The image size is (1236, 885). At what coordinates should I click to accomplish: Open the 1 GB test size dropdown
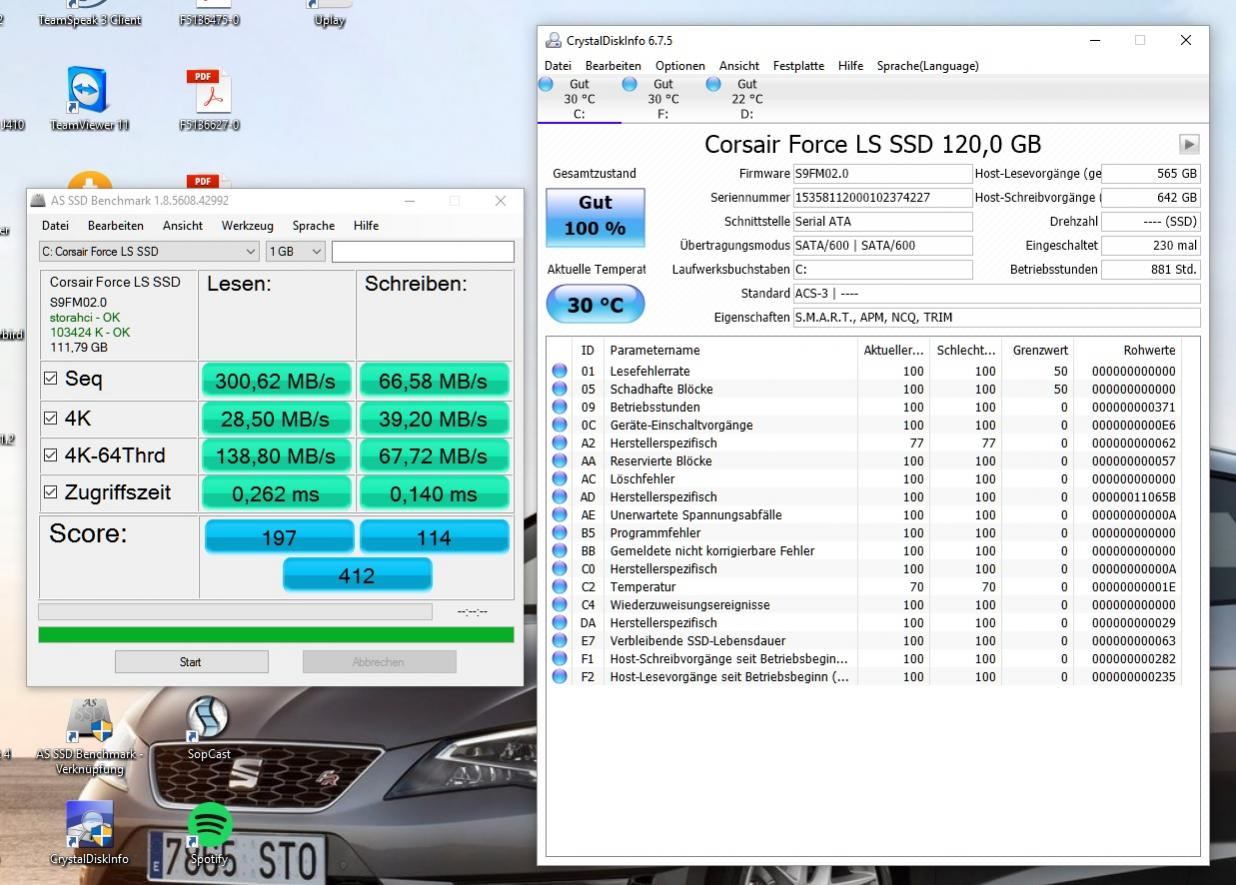[295, 251]
